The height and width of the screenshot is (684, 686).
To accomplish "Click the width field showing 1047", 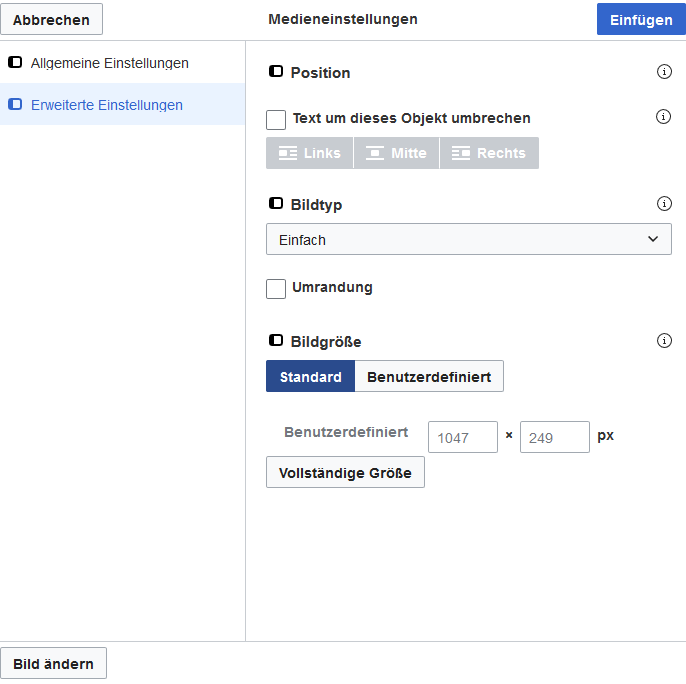I will coord(462,437).
